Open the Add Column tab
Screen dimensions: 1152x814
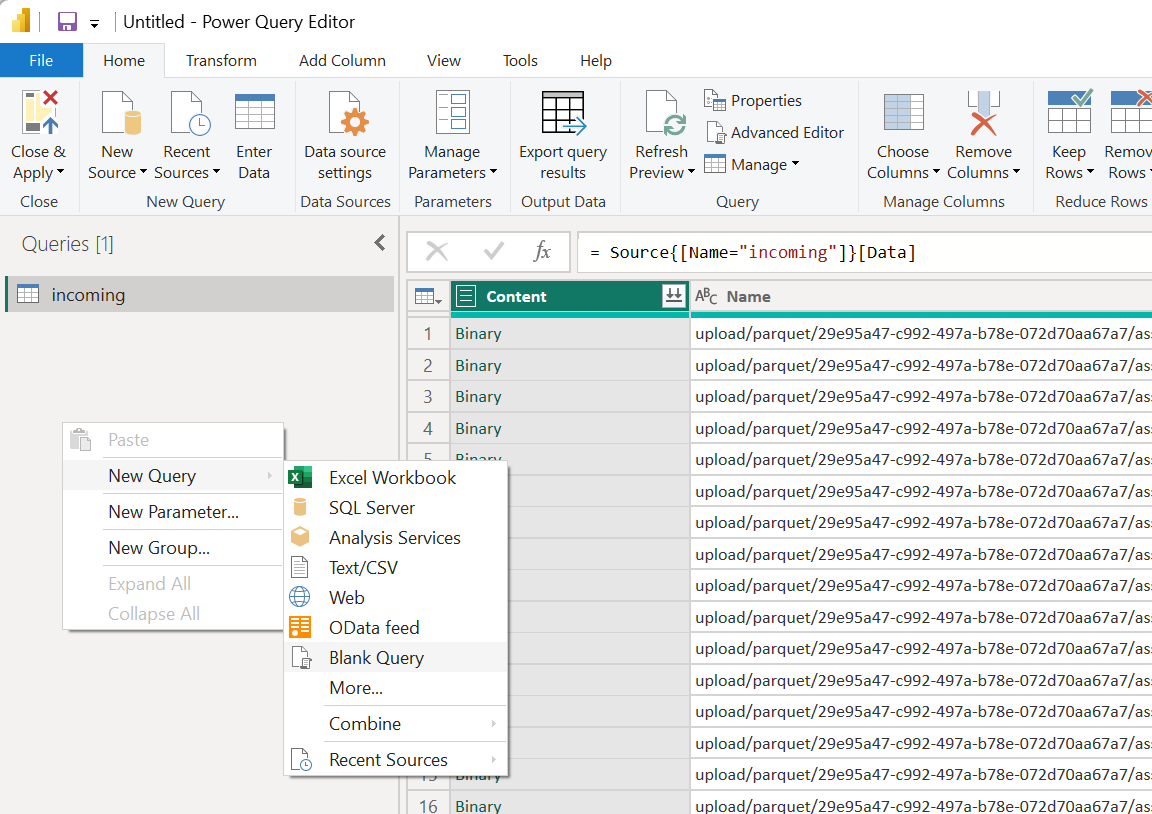click(342, 61)
